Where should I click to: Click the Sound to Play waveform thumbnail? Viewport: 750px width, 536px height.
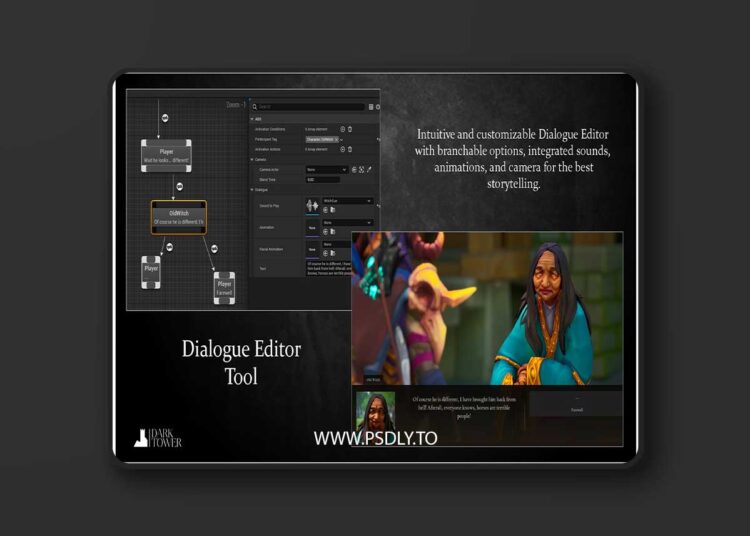point(312,204)
